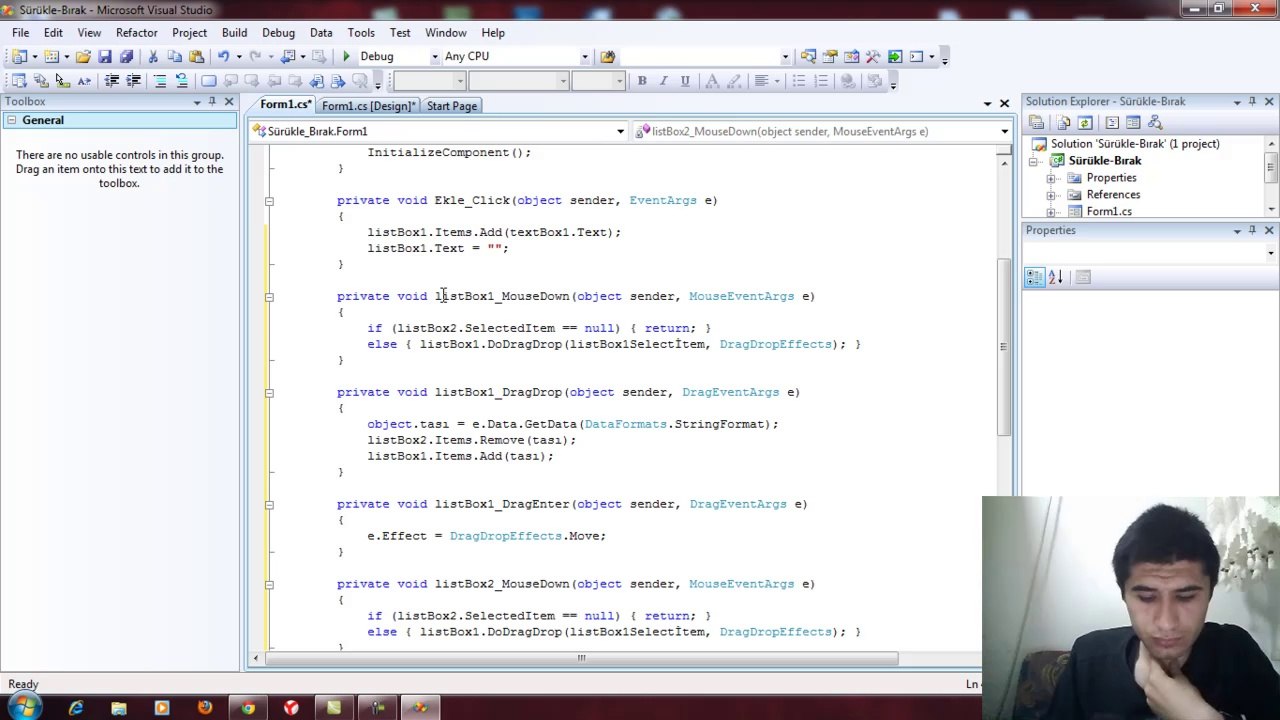Close the active Form1.cs document tab
Viewport: 1280px width, 720px height.
1004,103
